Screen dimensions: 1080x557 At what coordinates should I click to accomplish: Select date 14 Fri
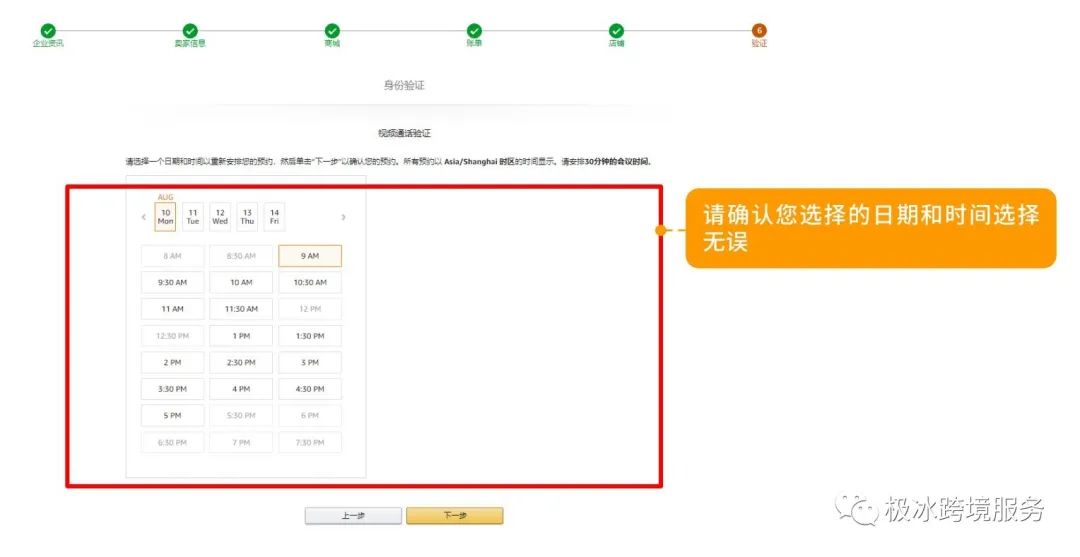pos(274,217)
